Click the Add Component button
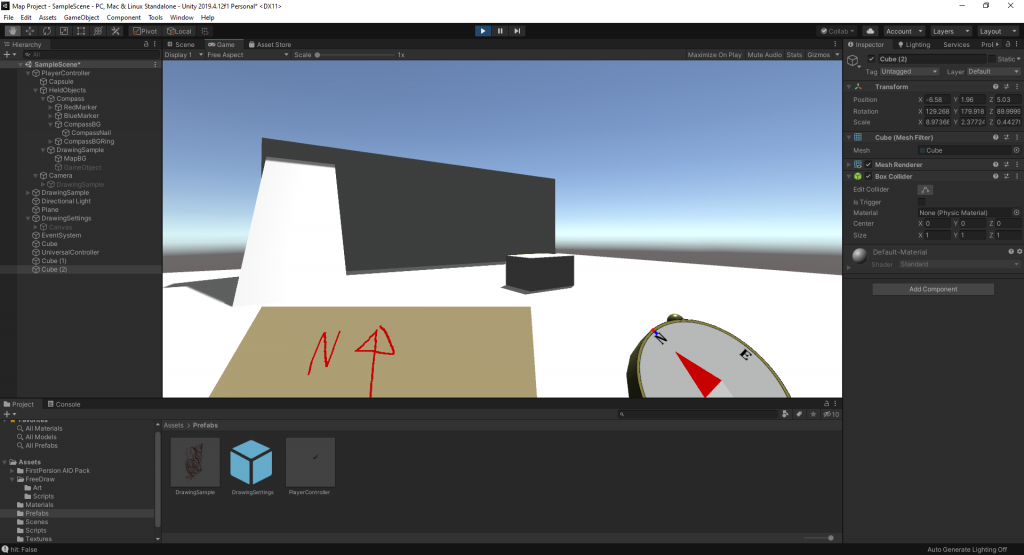 pyautogui.click(x=933, y=289)
